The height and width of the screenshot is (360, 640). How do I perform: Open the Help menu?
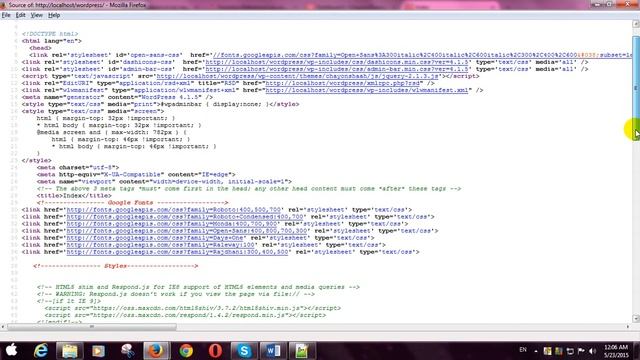(54, 15)
